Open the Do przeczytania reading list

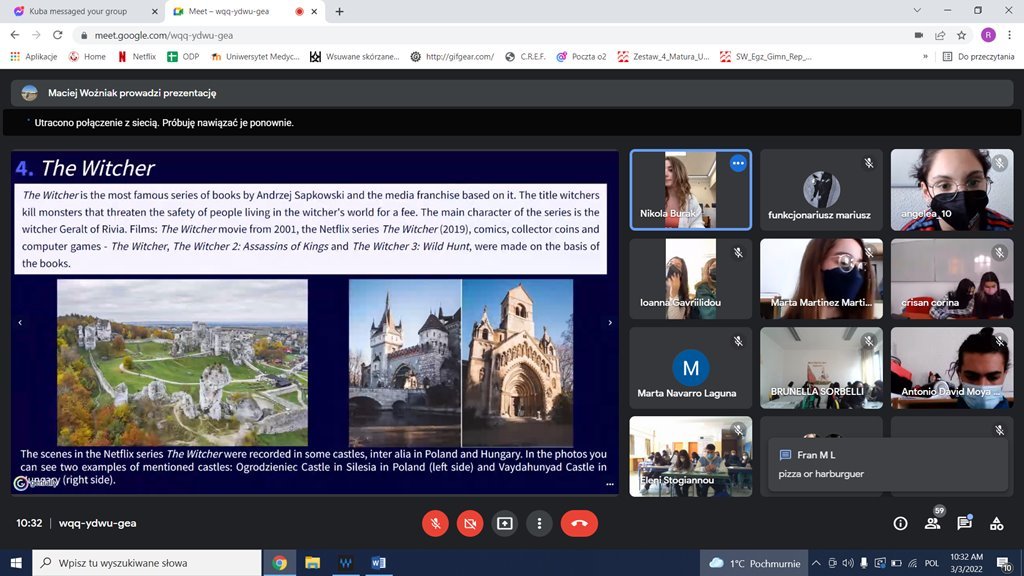pos(978,57)
